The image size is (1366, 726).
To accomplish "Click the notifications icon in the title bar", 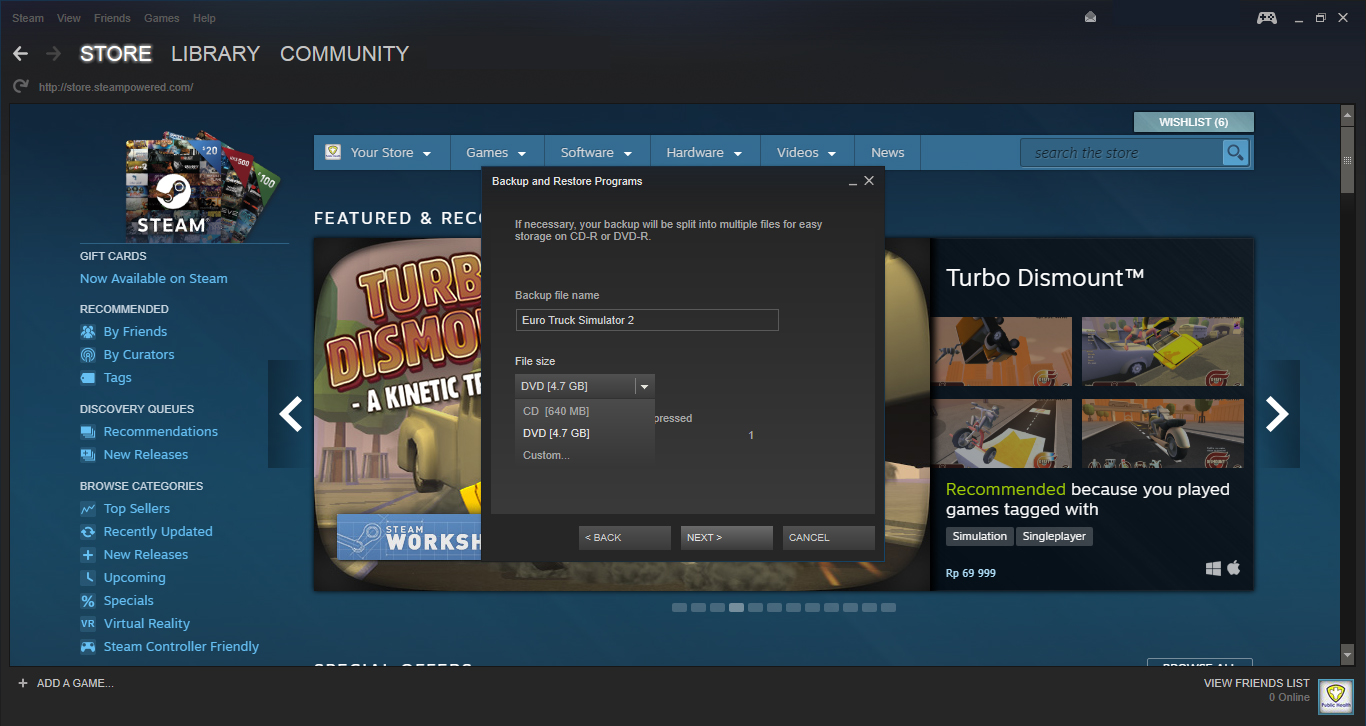I will coord(1090,17).
